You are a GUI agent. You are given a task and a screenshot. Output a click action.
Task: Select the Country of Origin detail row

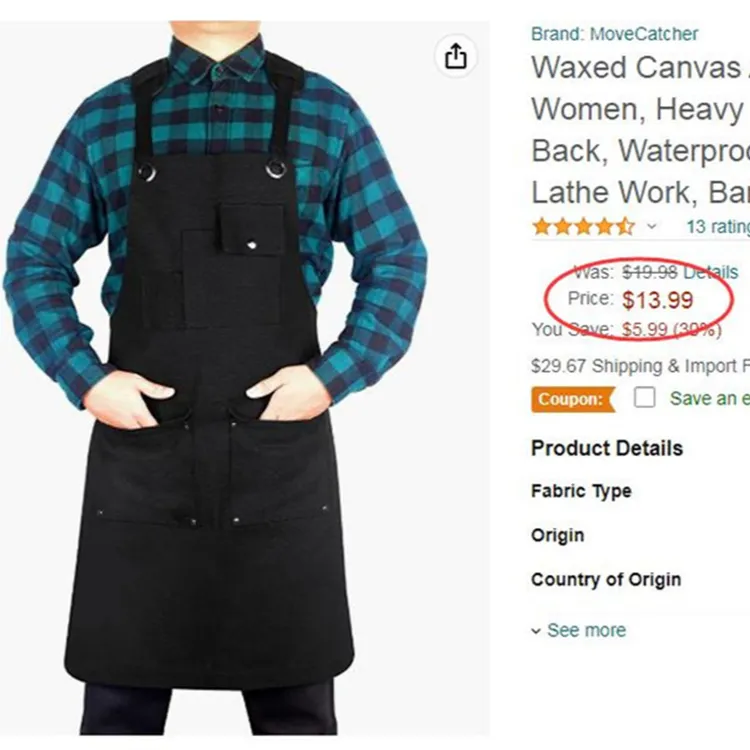tap(605, 579)
